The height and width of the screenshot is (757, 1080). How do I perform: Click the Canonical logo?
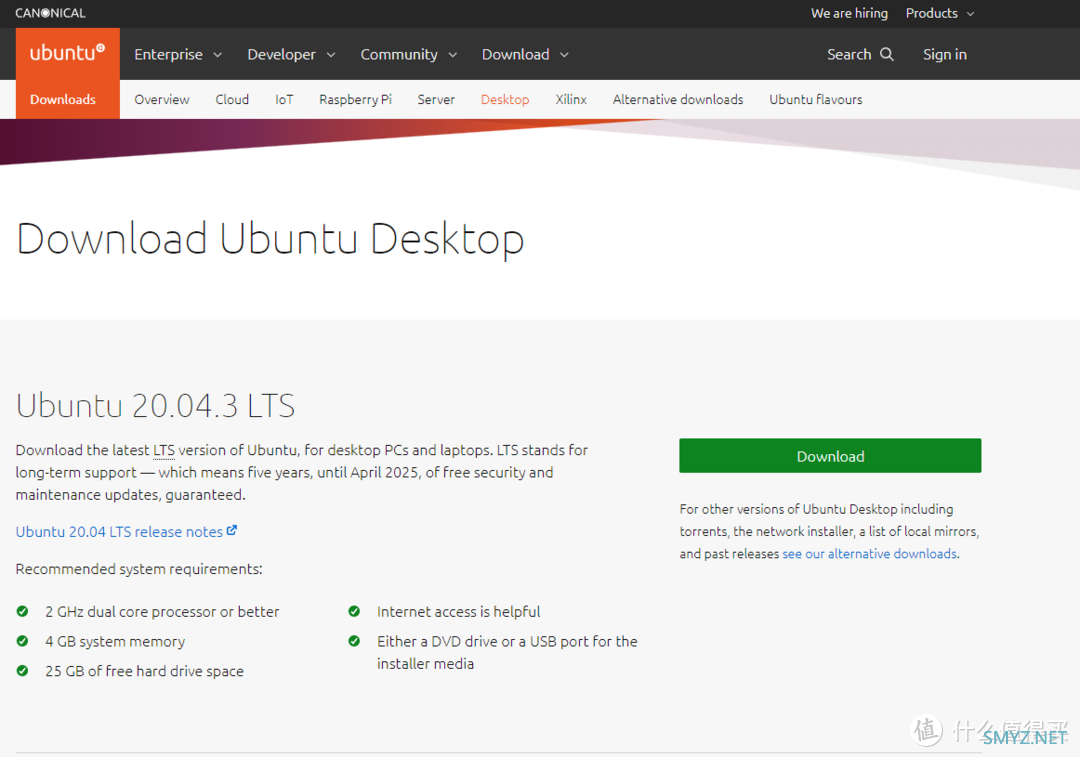[50, 13]
